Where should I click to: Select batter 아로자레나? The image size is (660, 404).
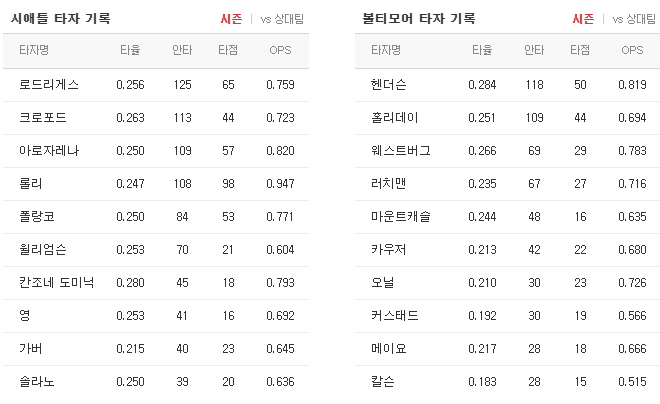pos(49,151)
